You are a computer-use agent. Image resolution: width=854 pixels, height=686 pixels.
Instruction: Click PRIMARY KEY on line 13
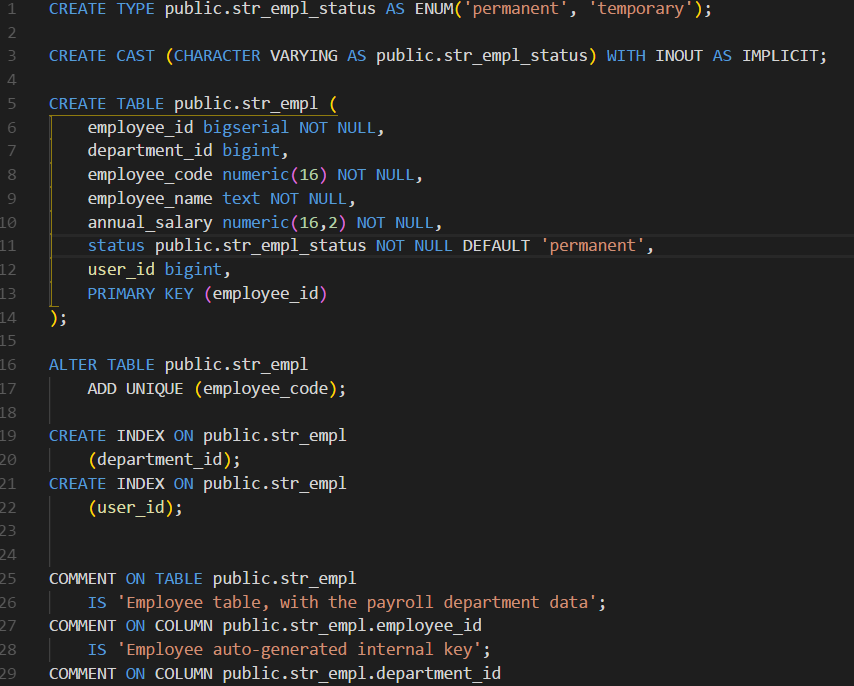[141, 294]
